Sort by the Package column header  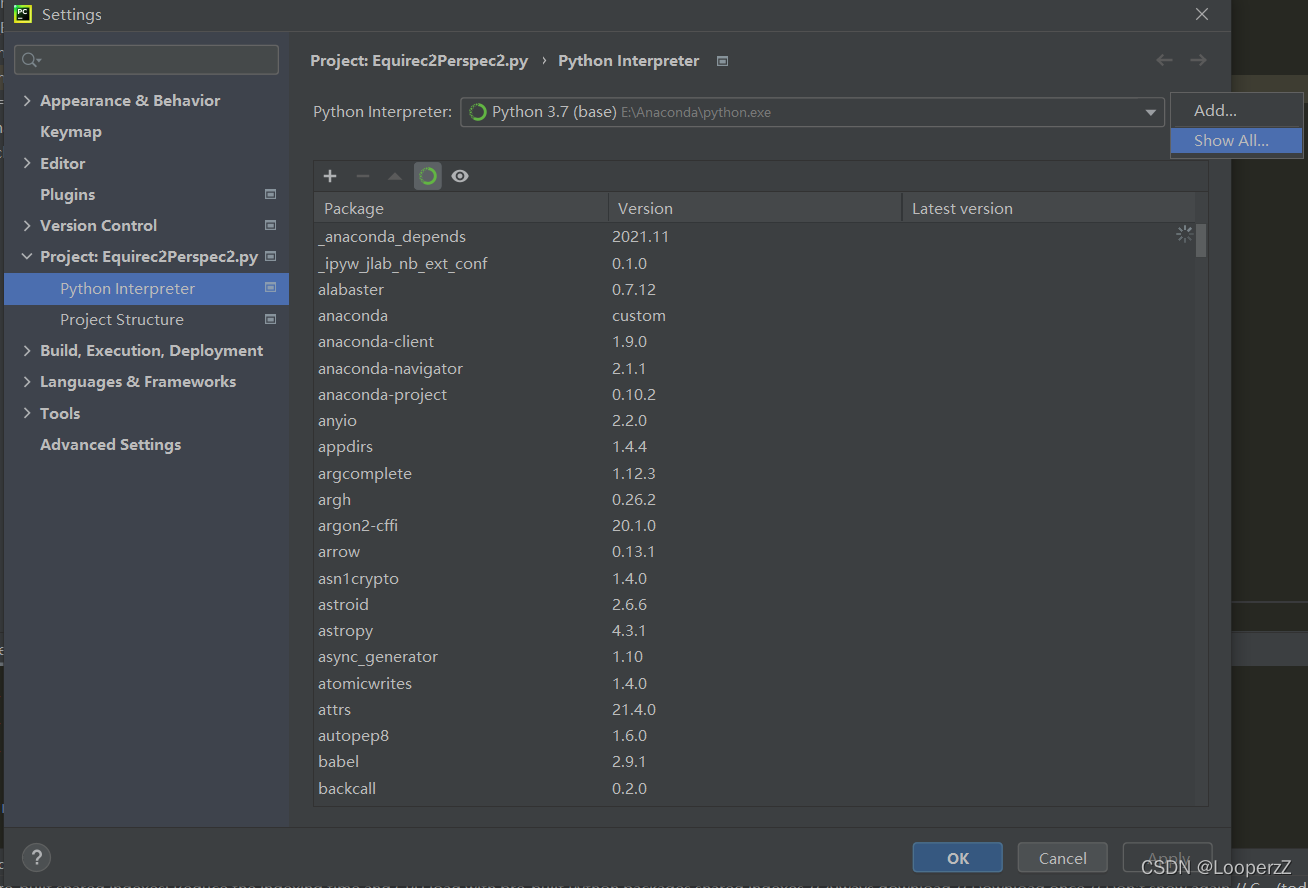pyautogui.click(x=461, y=208)
